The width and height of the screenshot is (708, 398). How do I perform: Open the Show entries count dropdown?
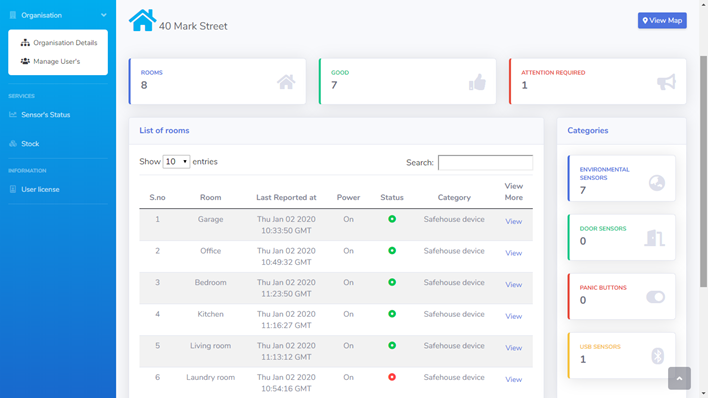pos(176,161)
